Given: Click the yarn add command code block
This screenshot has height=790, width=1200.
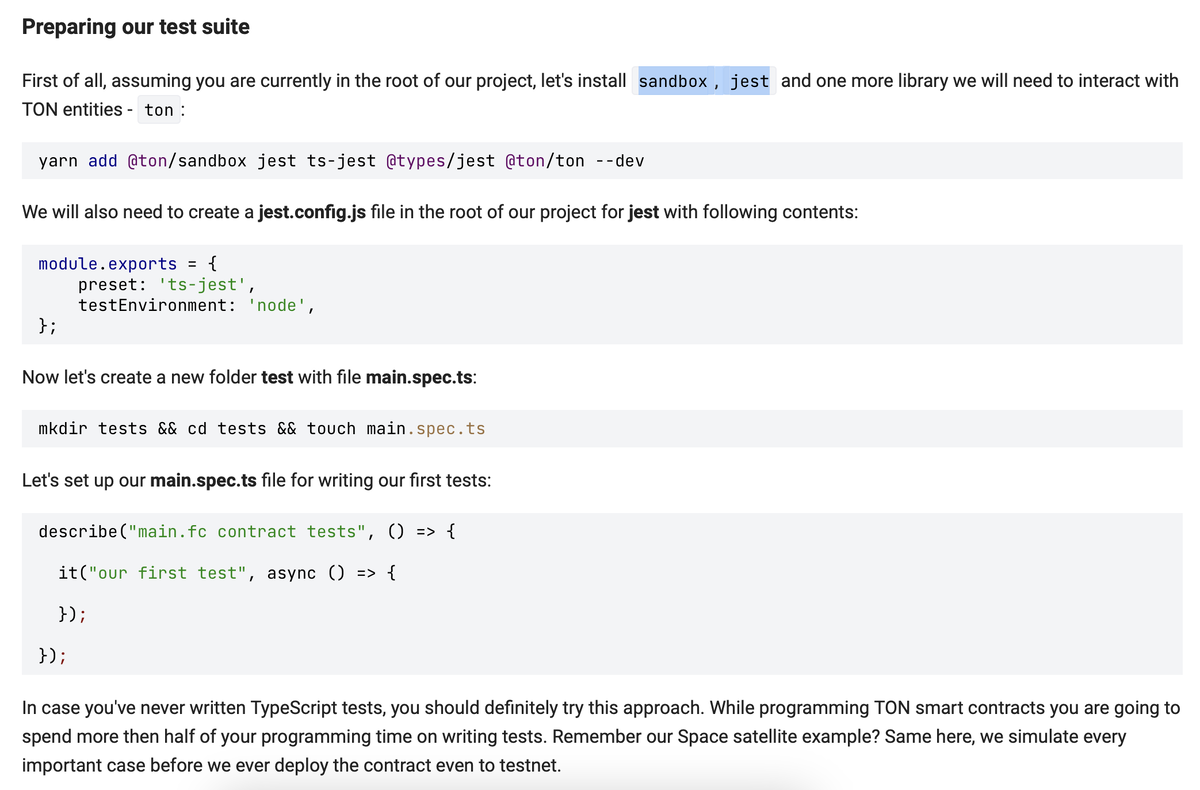Looking at the screenshot, I should coord(340,160).
